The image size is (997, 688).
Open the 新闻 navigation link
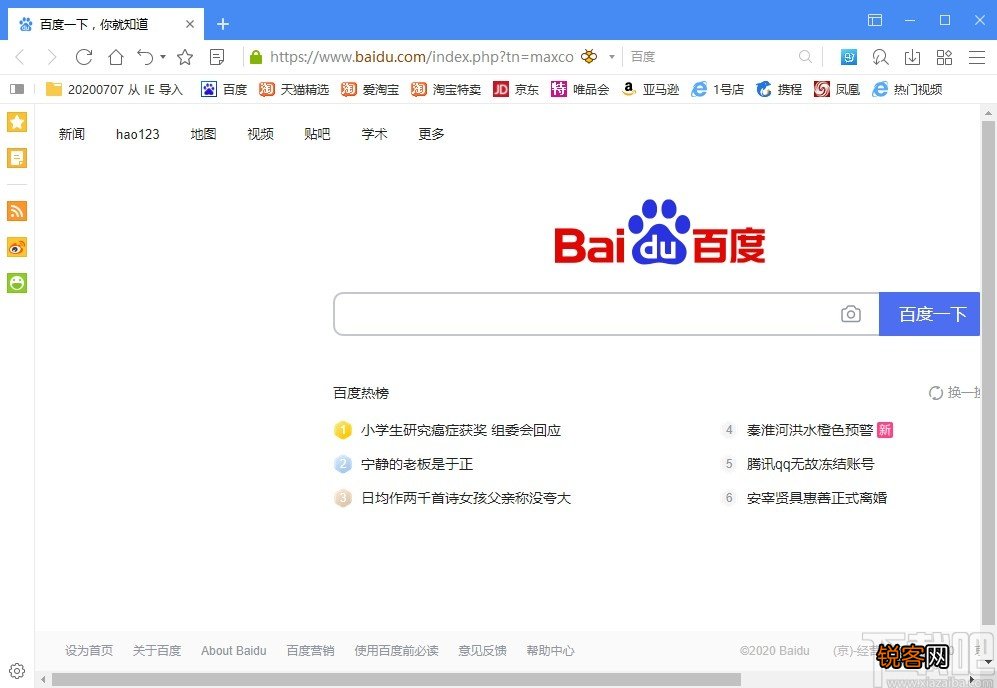(72, 134)
